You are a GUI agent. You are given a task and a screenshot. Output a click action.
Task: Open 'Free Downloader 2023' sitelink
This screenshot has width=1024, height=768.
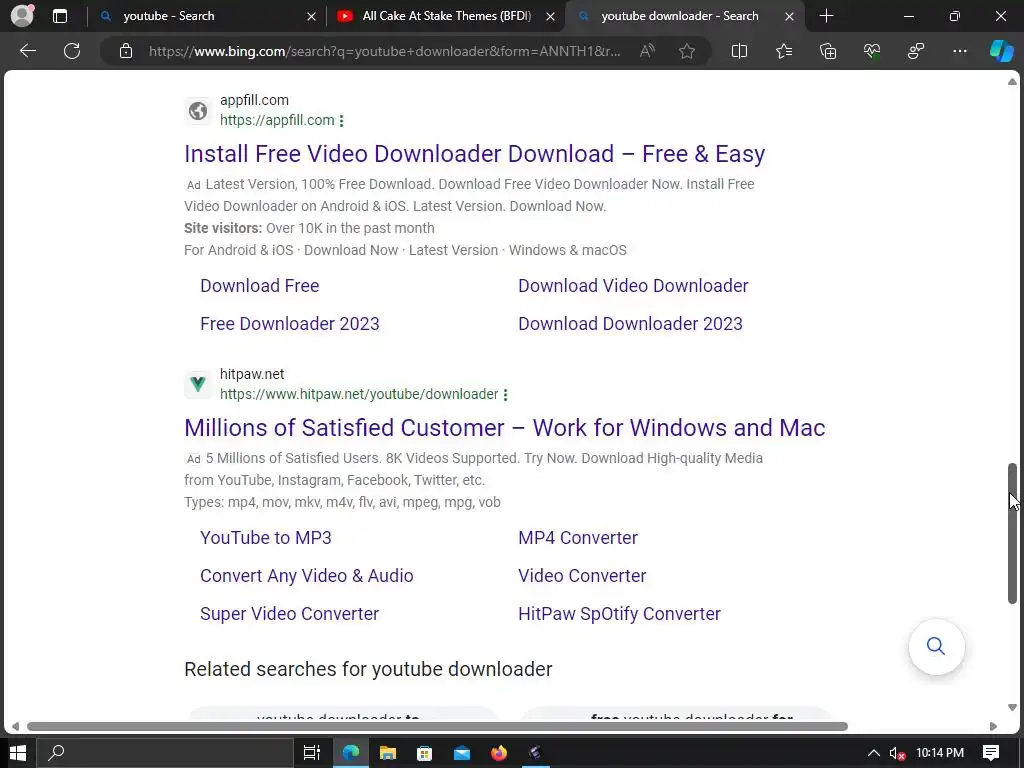pos(289,323)
